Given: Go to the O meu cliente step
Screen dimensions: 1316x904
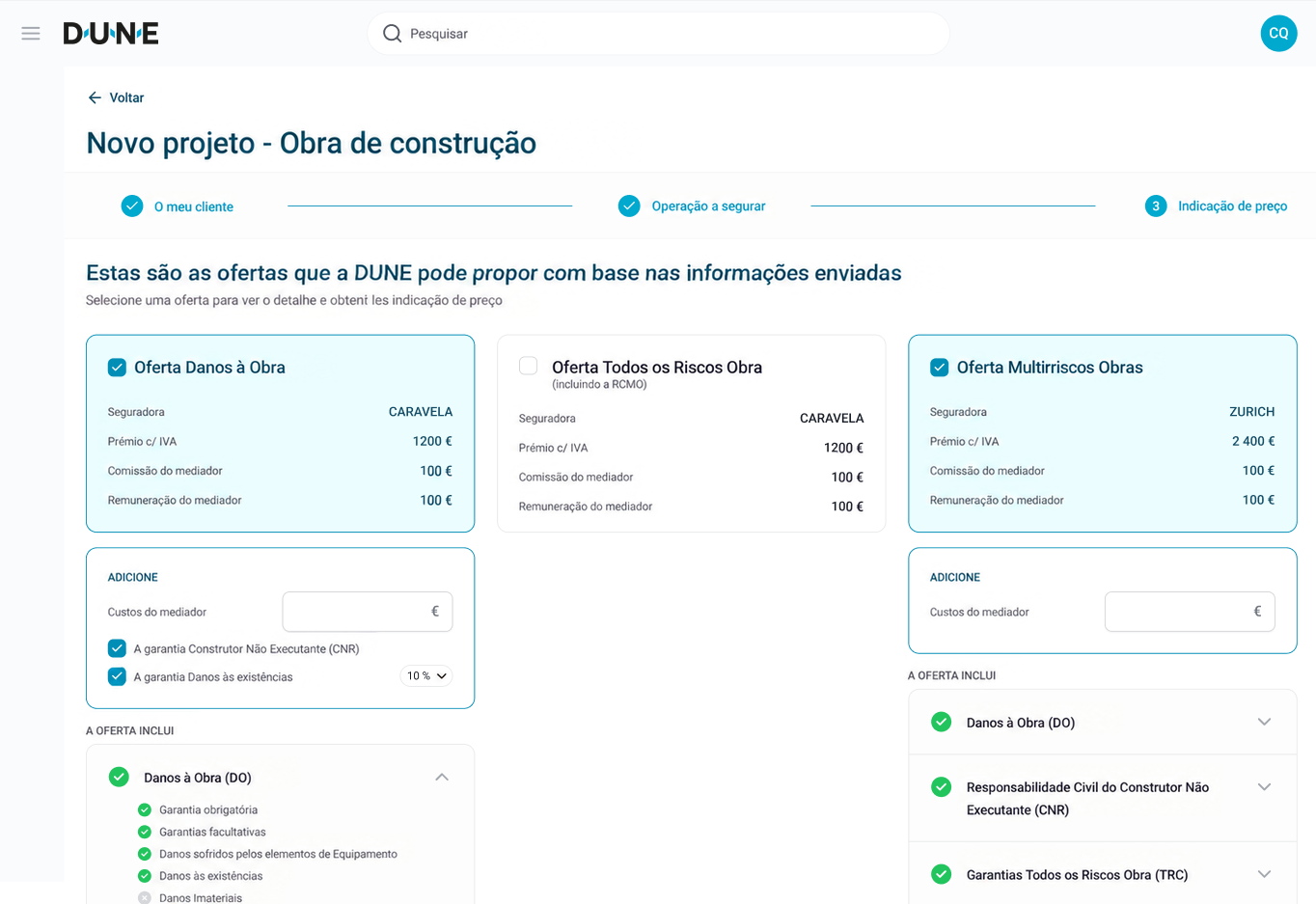Looking at the screenshot, I should tap(194, 206).
